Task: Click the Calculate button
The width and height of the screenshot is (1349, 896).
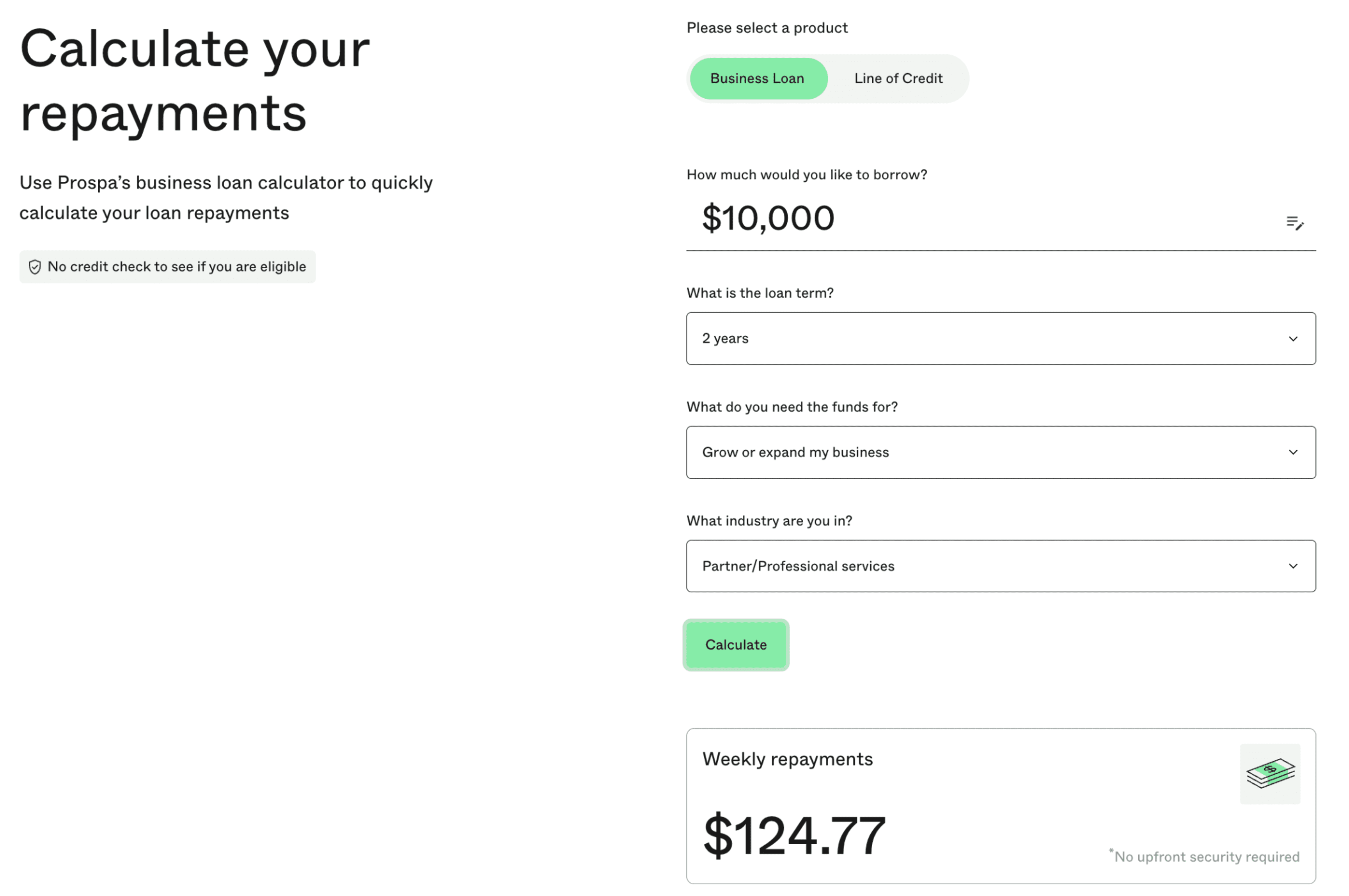Action: coord(736,645)
